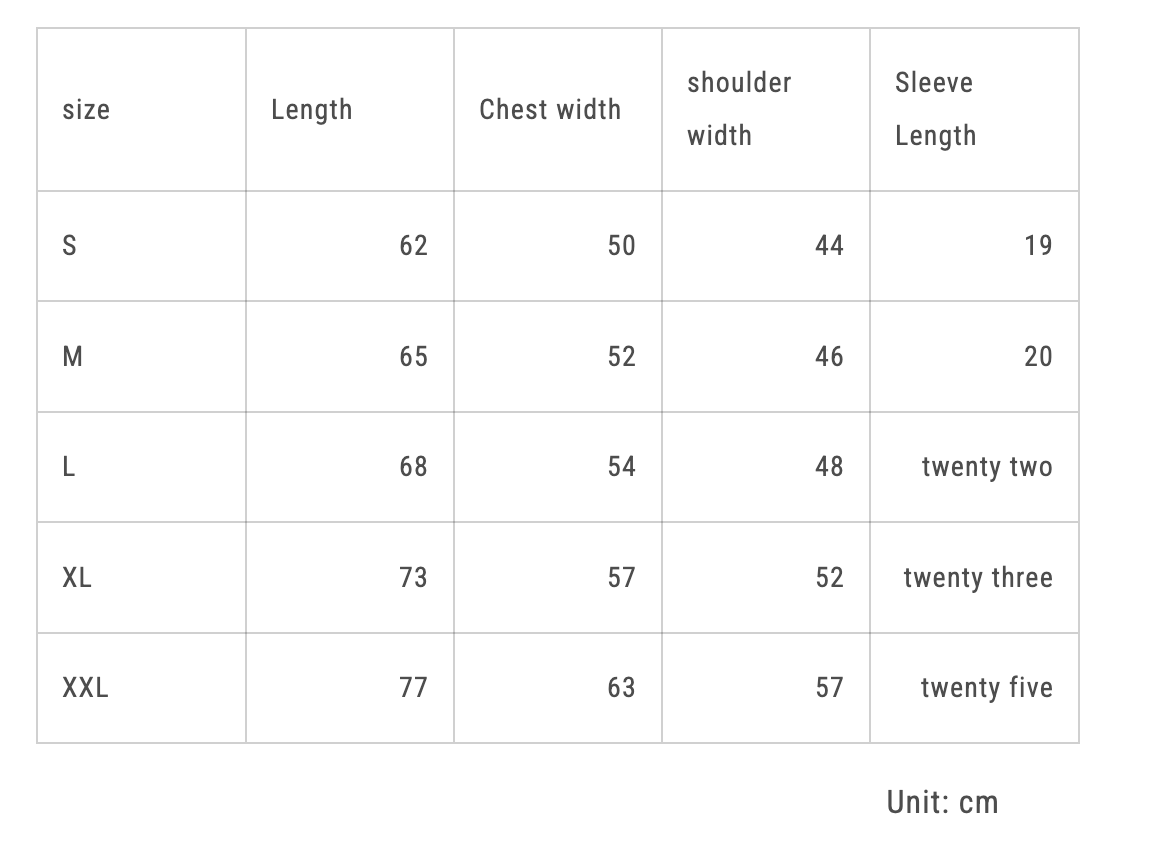Screen dimensions: 1152x858
Task: Click the "twenty five" sleeve length cell
Action: tap(986, 688)
